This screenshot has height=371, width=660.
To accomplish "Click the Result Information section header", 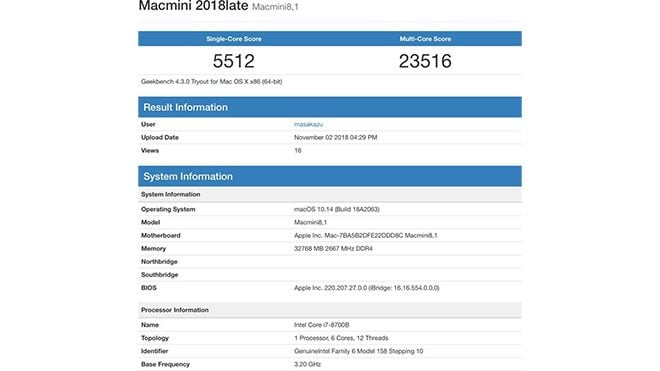I will click(330, 107).
